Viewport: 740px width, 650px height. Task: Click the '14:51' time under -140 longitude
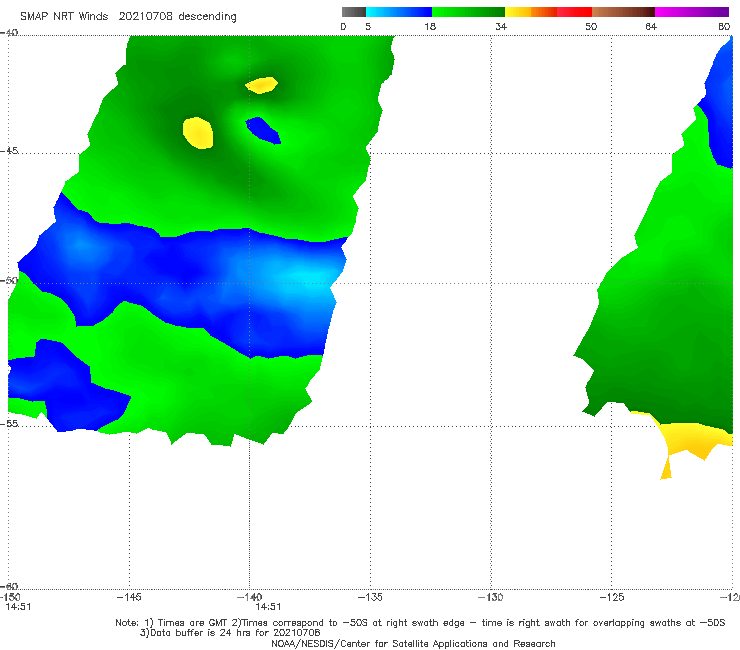pyautogui.click(x=268, y=607)
